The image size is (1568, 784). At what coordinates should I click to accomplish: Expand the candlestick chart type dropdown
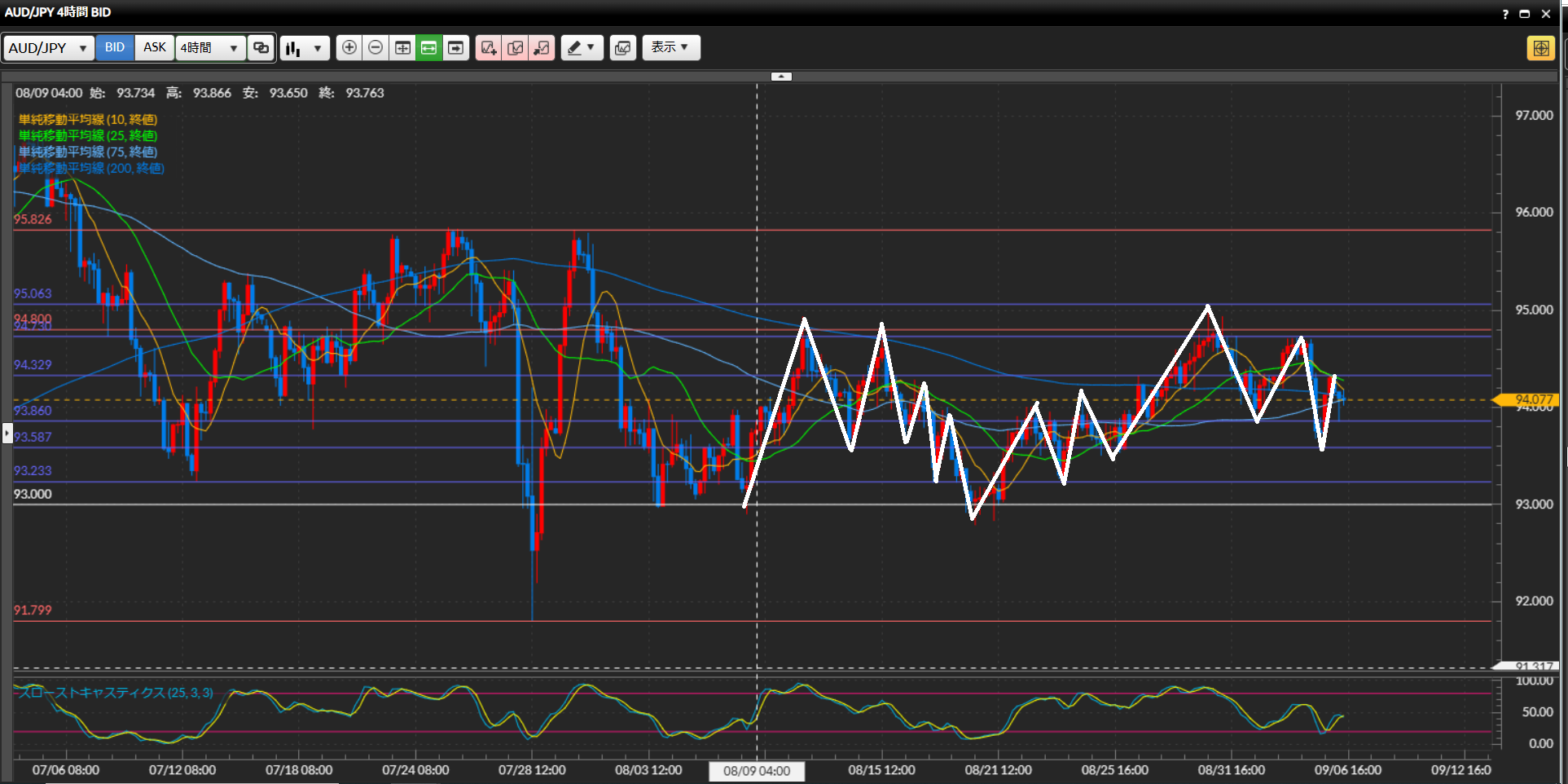click(x=305, y=48)
